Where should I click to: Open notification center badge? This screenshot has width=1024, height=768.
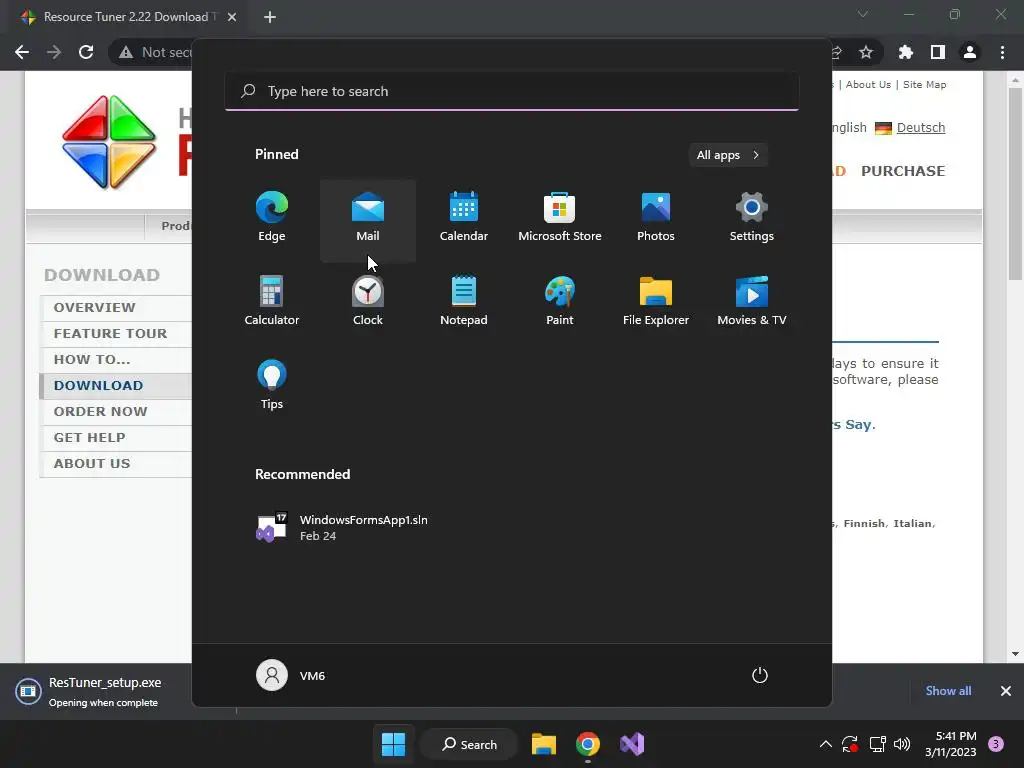pos(996,744)
